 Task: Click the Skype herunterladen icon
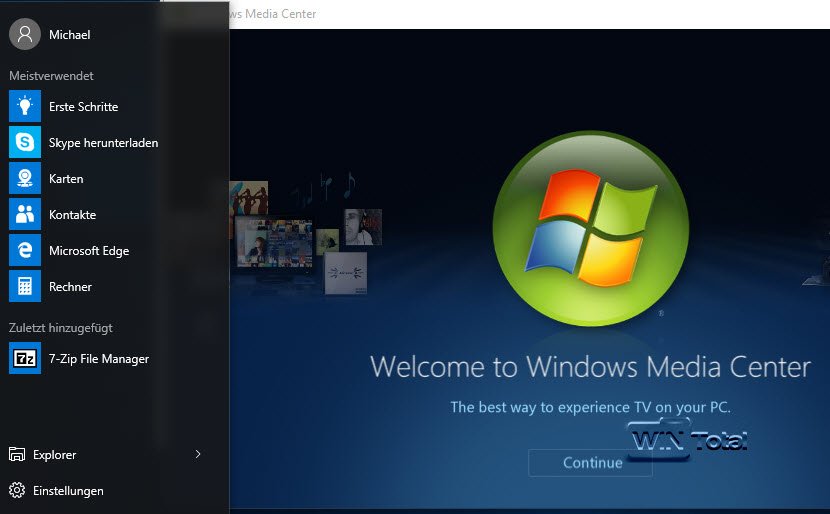(x=25, y=142)
